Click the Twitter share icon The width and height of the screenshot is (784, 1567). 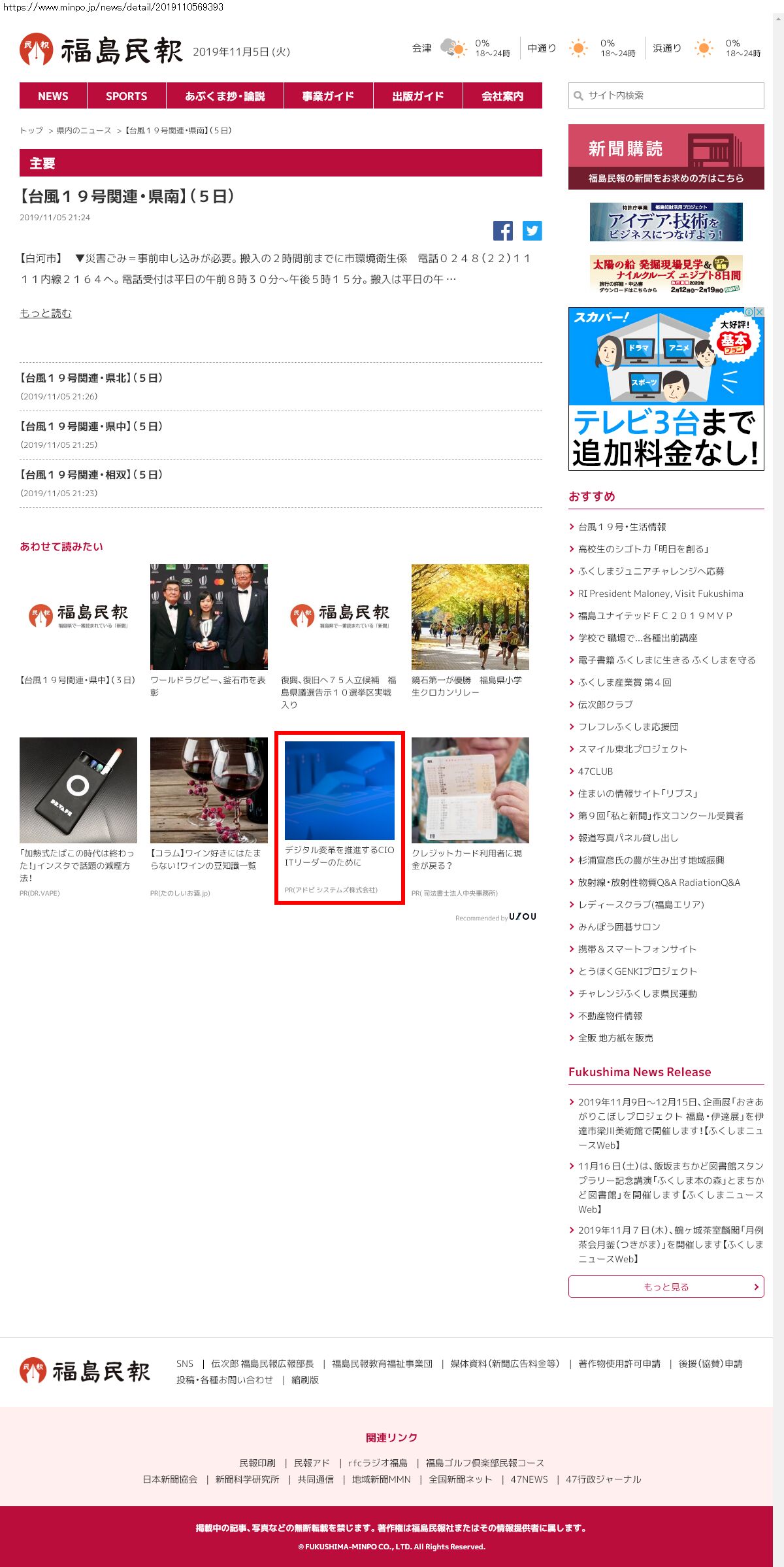pyautogui.click(x=532, y=231)
